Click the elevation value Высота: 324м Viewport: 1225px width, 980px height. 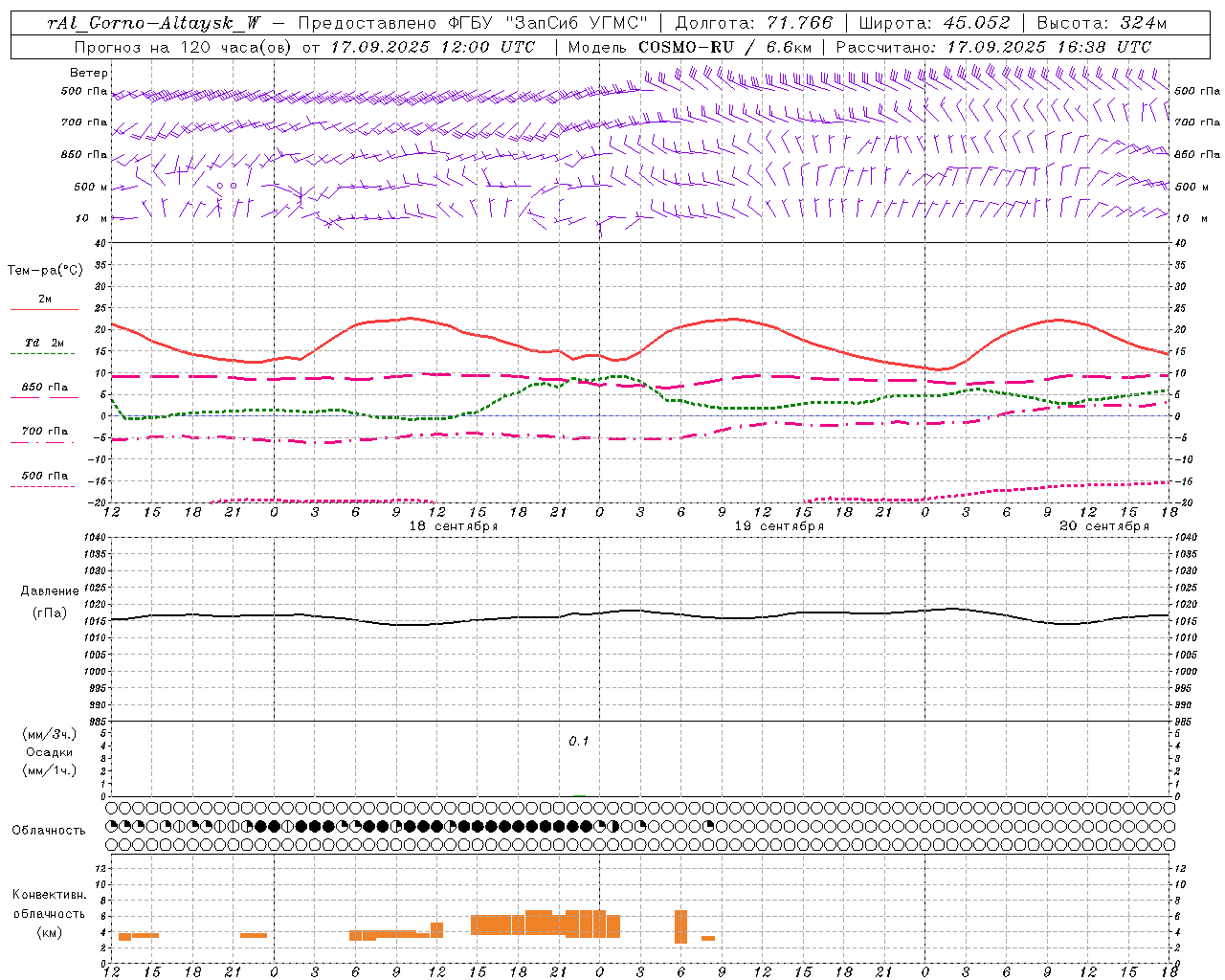point(1102,23)
